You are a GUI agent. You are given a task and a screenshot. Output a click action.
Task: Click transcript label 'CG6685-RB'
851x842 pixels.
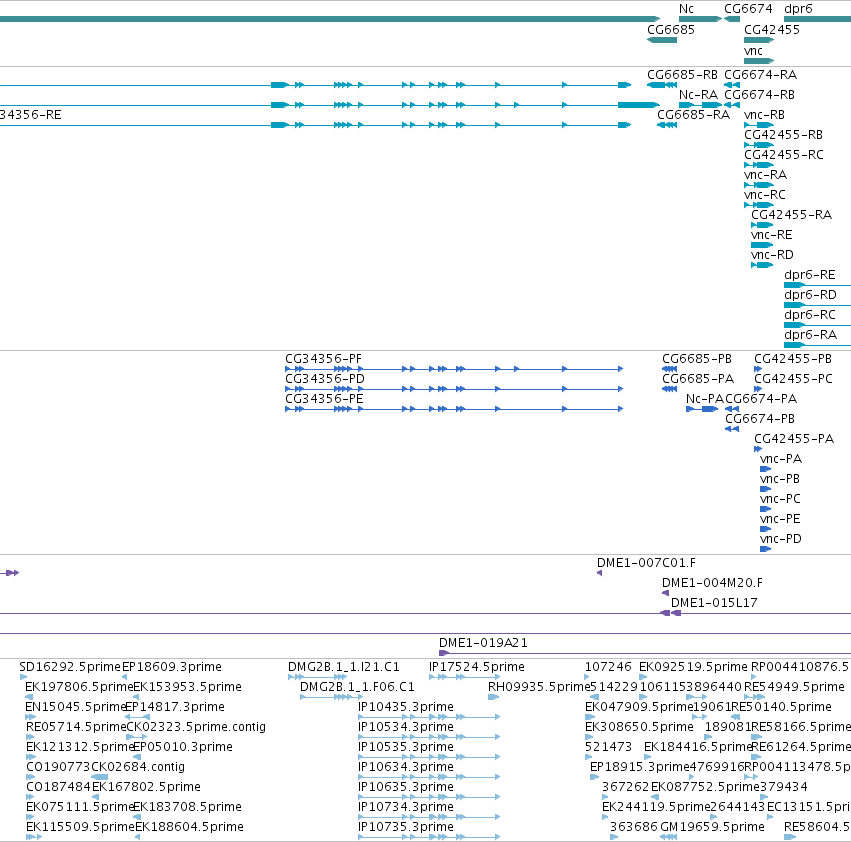pos(682,75)
